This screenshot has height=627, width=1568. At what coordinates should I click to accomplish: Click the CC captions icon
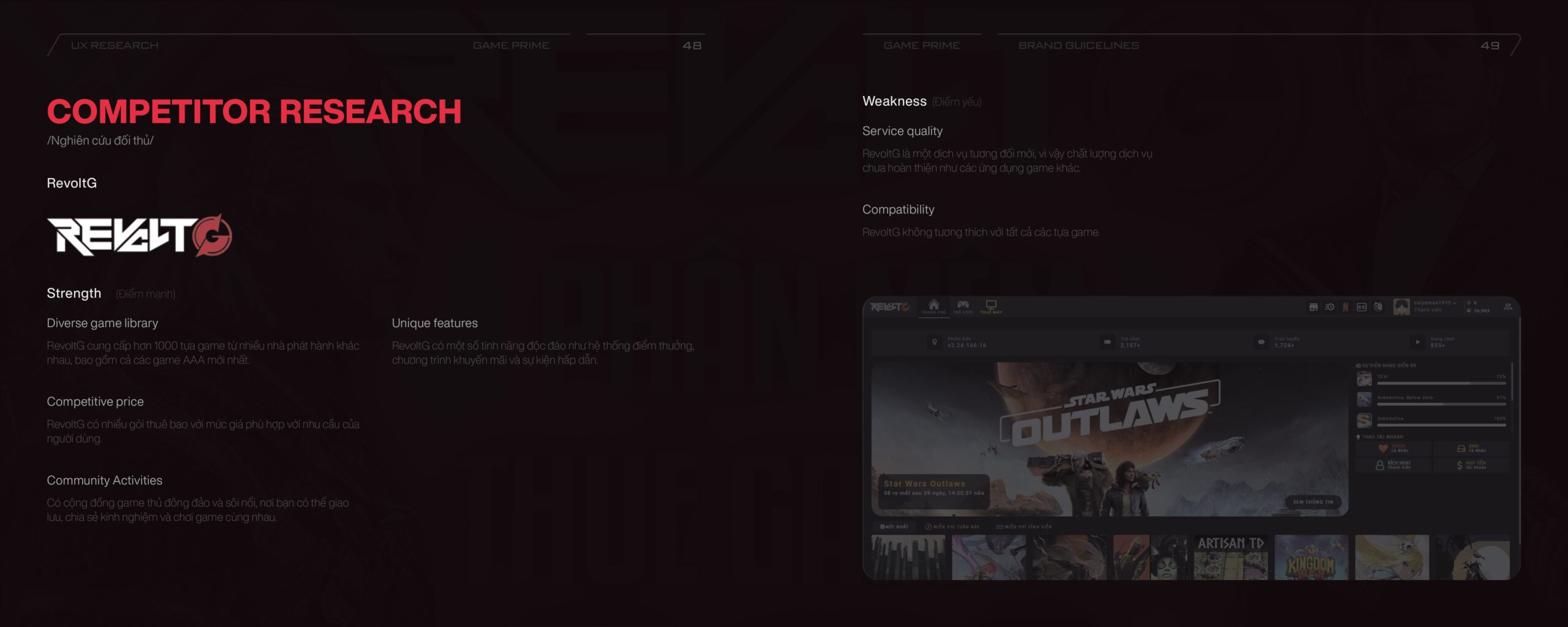1362,307
